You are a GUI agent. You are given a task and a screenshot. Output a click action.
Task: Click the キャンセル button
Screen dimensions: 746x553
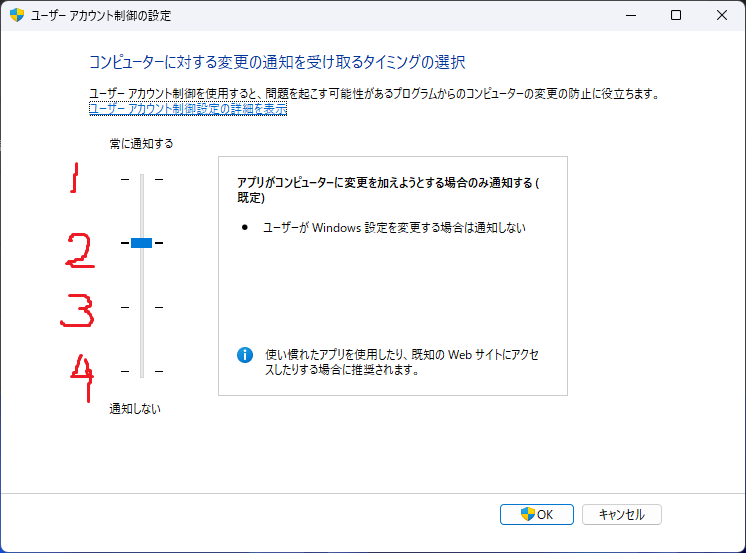(x=622, y=514)
